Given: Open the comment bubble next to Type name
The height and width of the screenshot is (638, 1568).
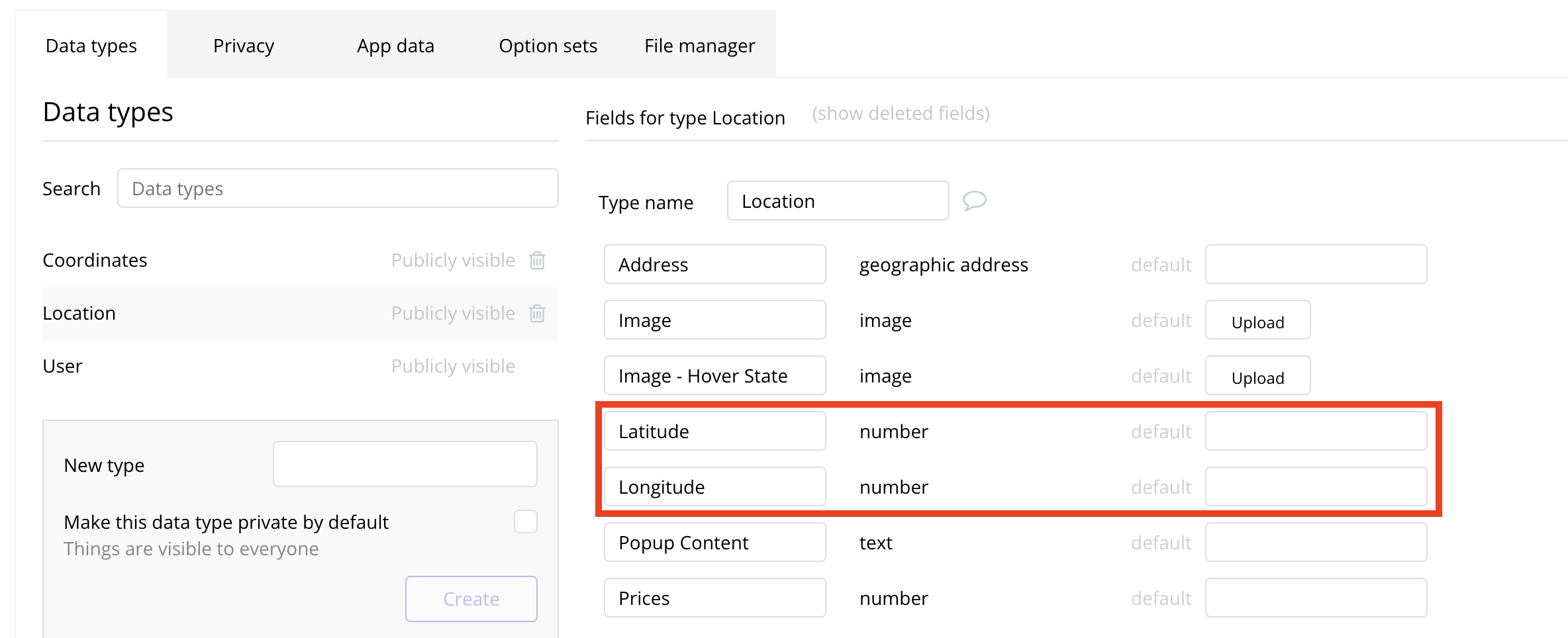Looking at the screenshot, I should click(x=974, y=201).
